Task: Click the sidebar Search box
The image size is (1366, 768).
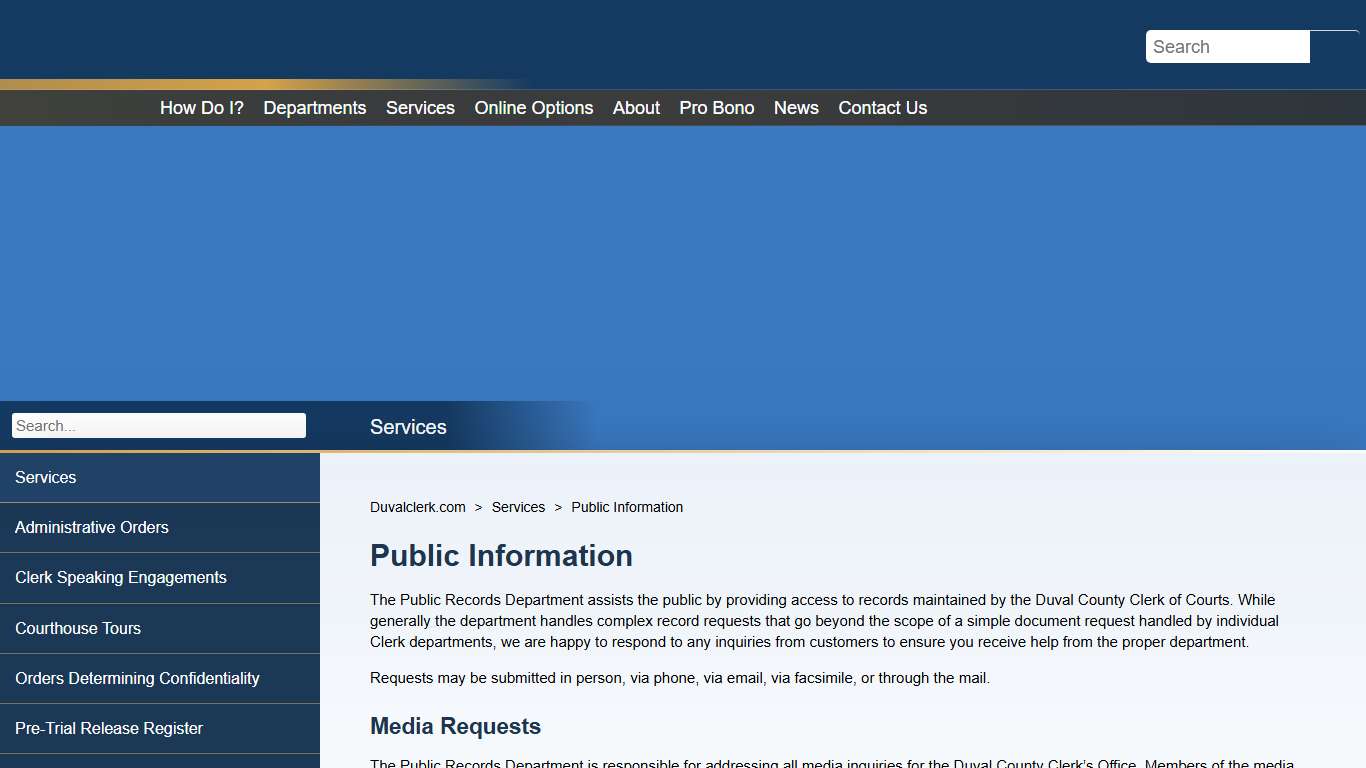Action: click(158, 425)
